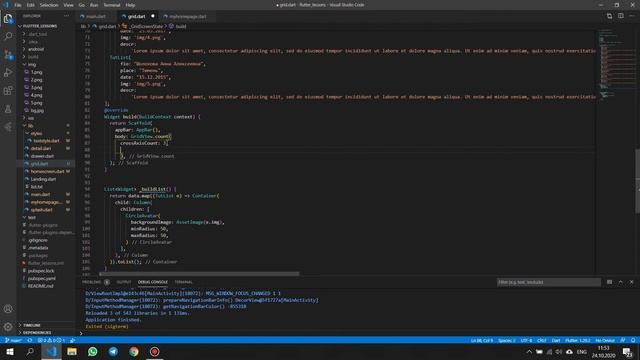
Task: Collapse the img folder
Action: (x=32, y=64)
